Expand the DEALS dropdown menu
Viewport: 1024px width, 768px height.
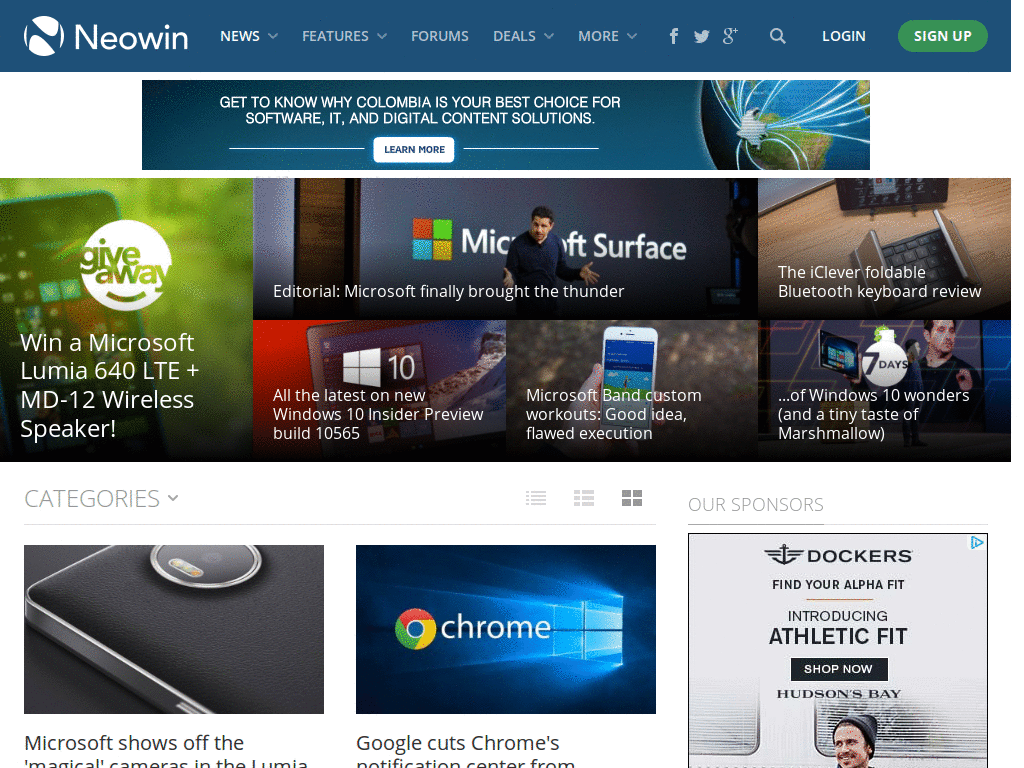(523, 36)
